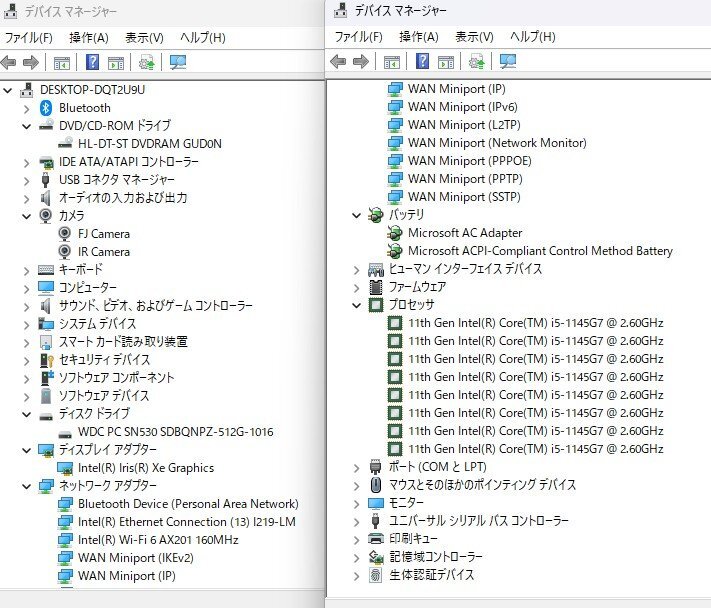This screenshot has height=608, width=711.
Task: Expand the ファームウェア category
Action: pyautogui.click(x=357, y=288)
